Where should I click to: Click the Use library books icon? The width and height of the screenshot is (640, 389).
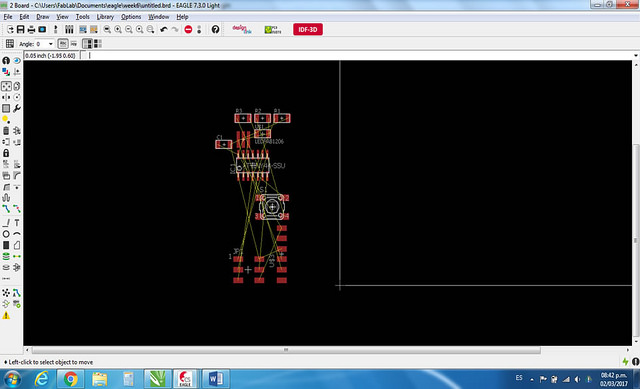(x=69, y=29)
